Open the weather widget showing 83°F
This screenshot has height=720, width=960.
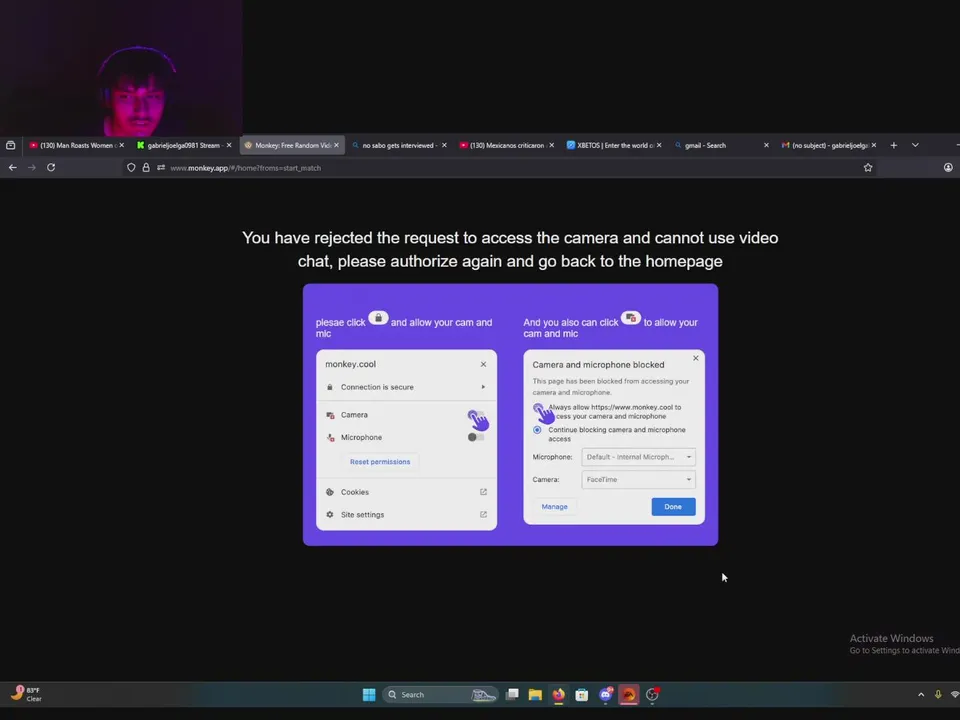26,694
